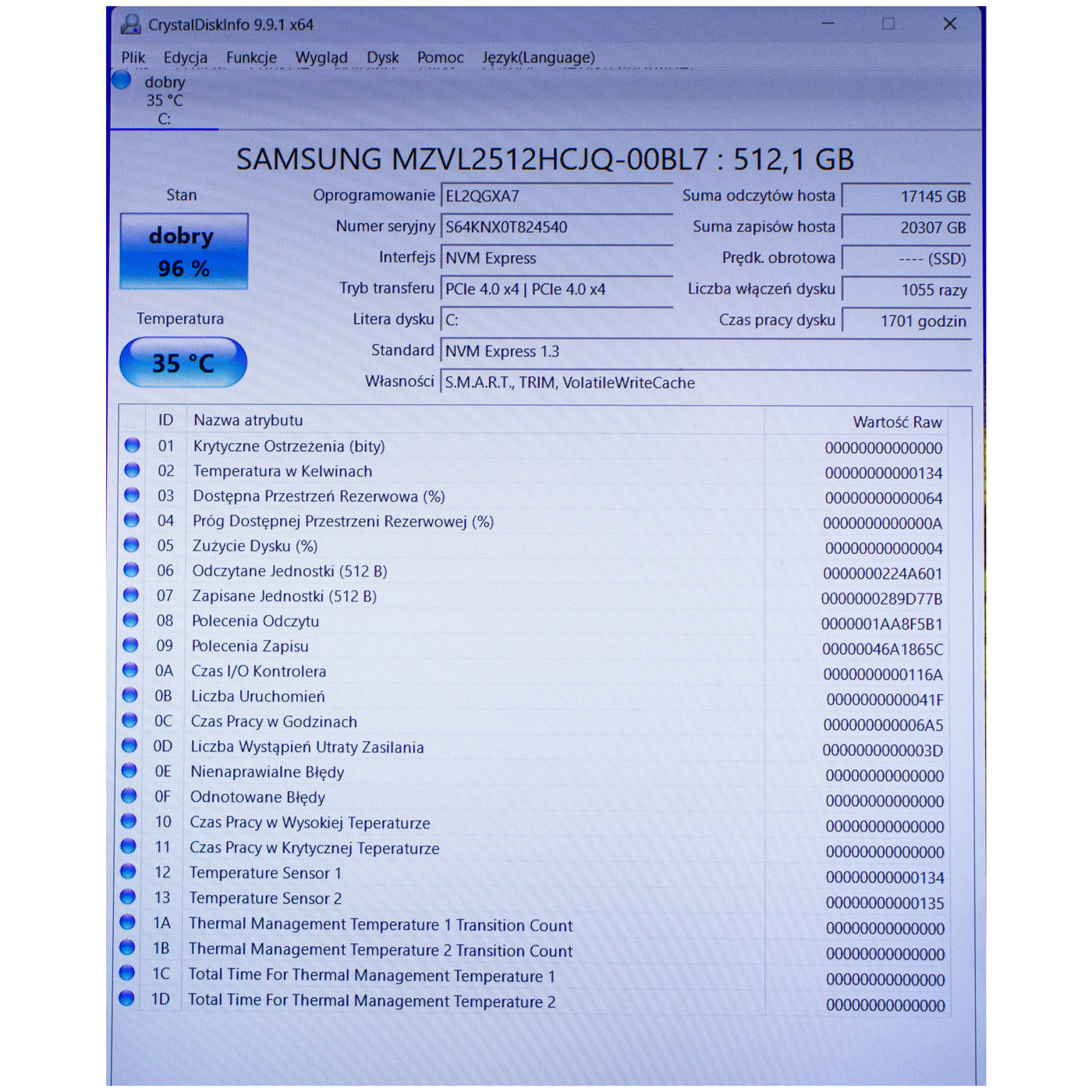
Task: Click attribute name Total Time For Thermal Management Temperature 1
Action: pos(372,976)
